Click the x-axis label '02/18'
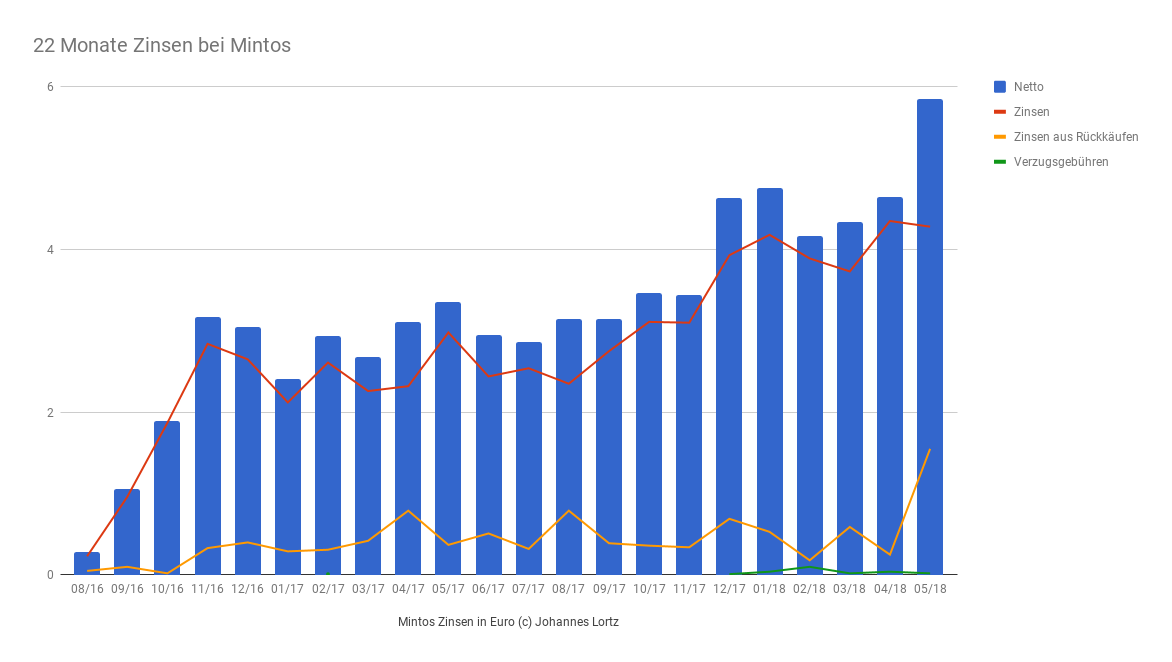The image size is (1172, 662). 809,589
